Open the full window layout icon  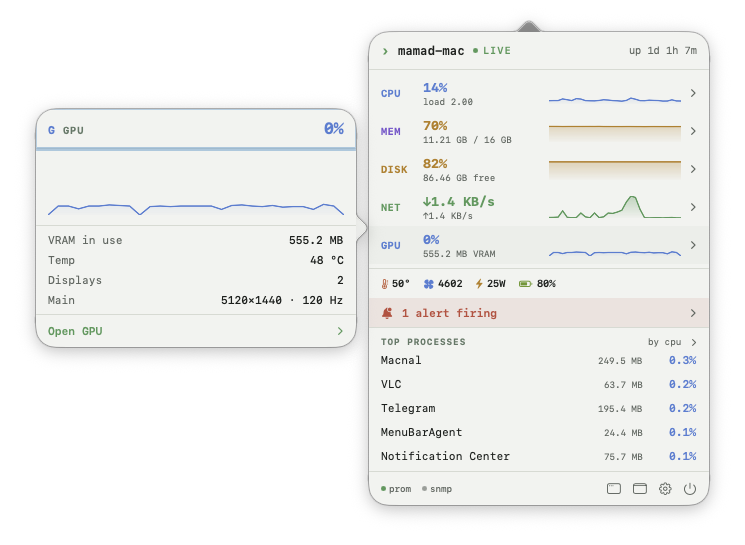pyautogui.click(x=640, y=488)
